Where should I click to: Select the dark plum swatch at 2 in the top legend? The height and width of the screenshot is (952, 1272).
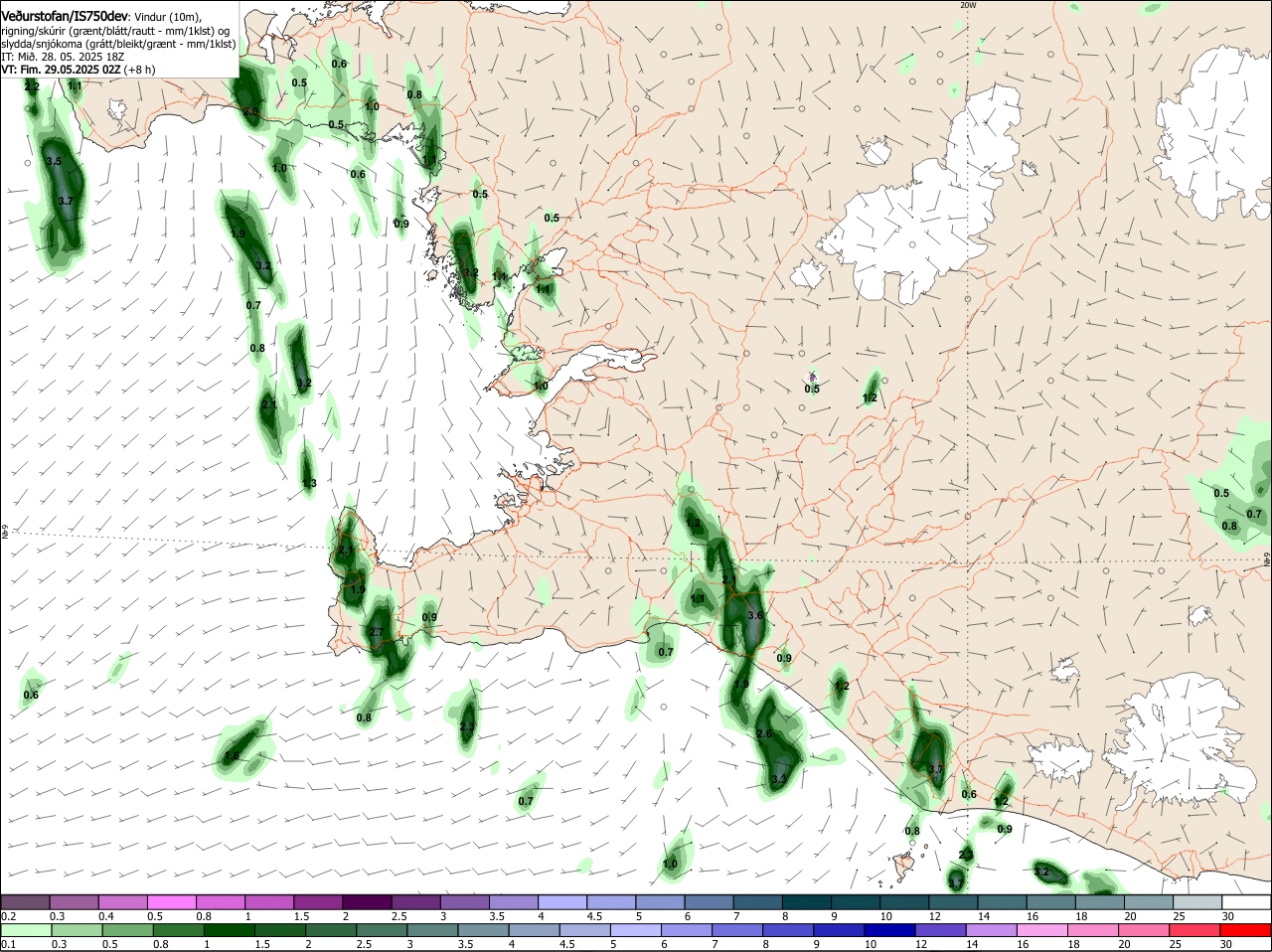click(x=368, y=901)
